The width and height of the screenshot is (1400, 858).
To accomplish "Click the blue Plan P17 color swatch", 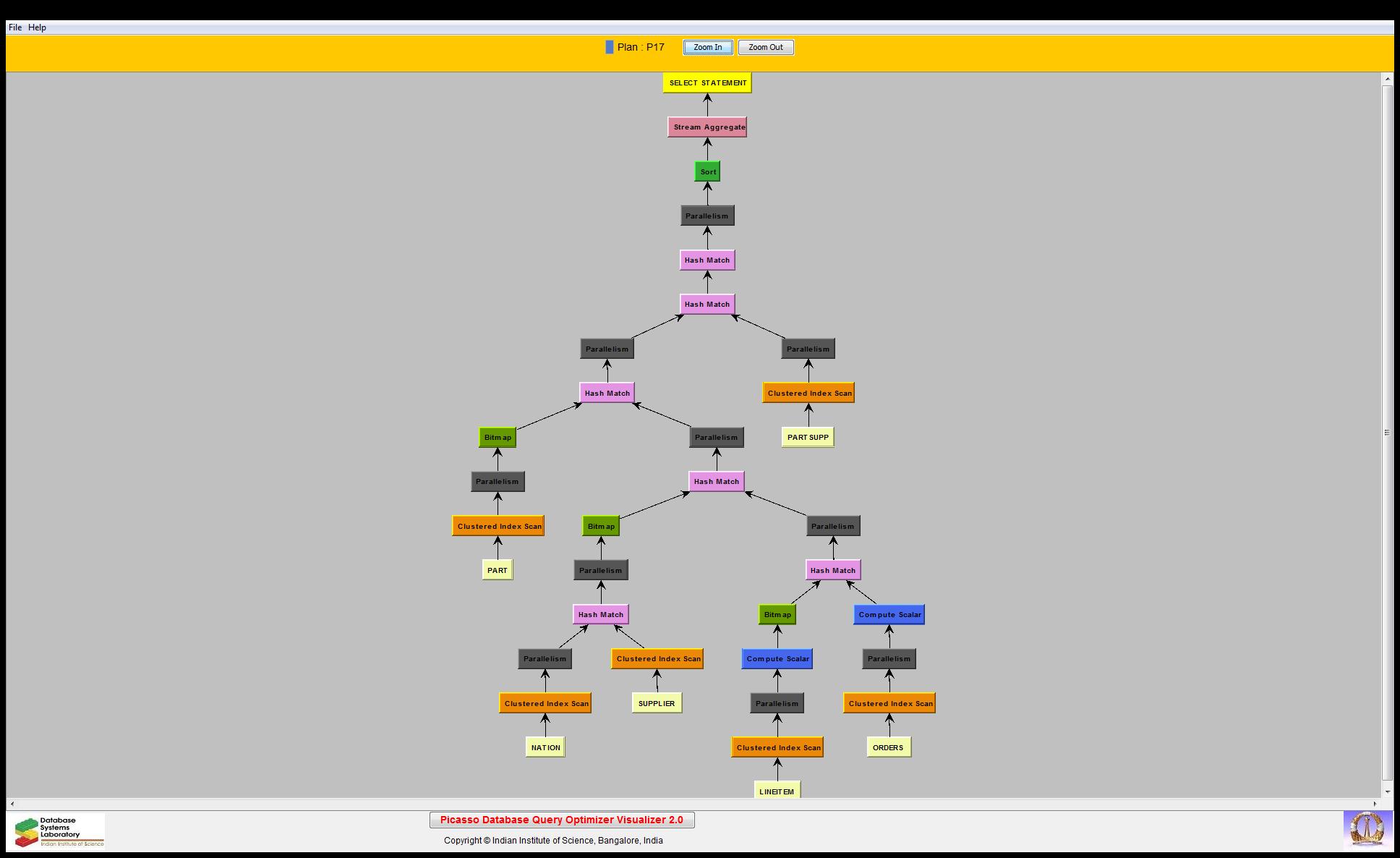I will [x=610, y=47].
